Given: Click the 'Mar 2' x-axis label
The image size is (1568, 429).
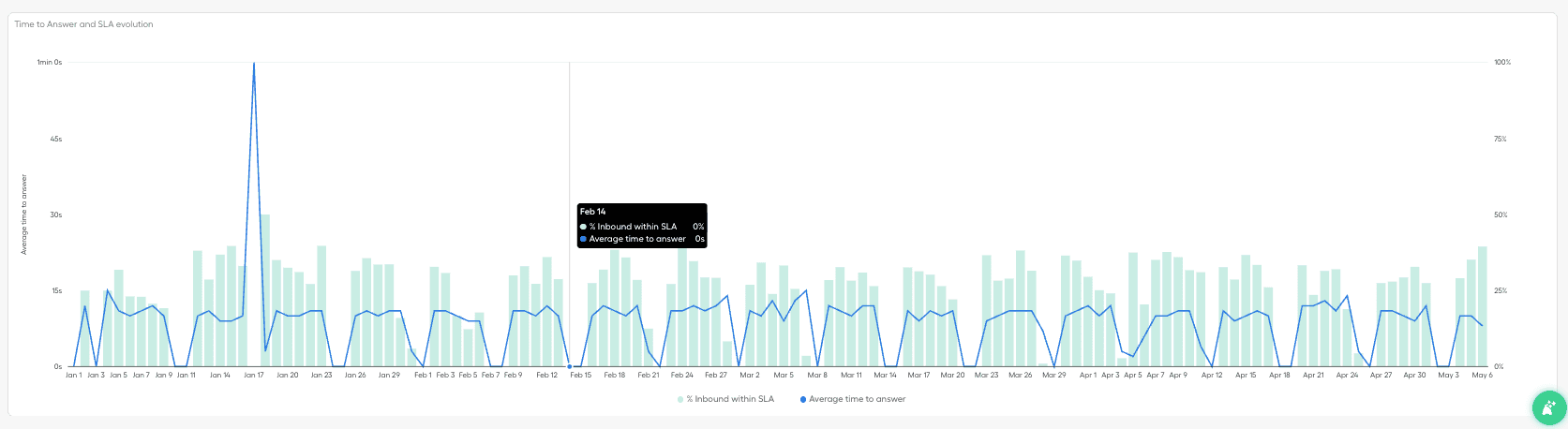Looking at the screenshot, I should (x=750, y=375).
